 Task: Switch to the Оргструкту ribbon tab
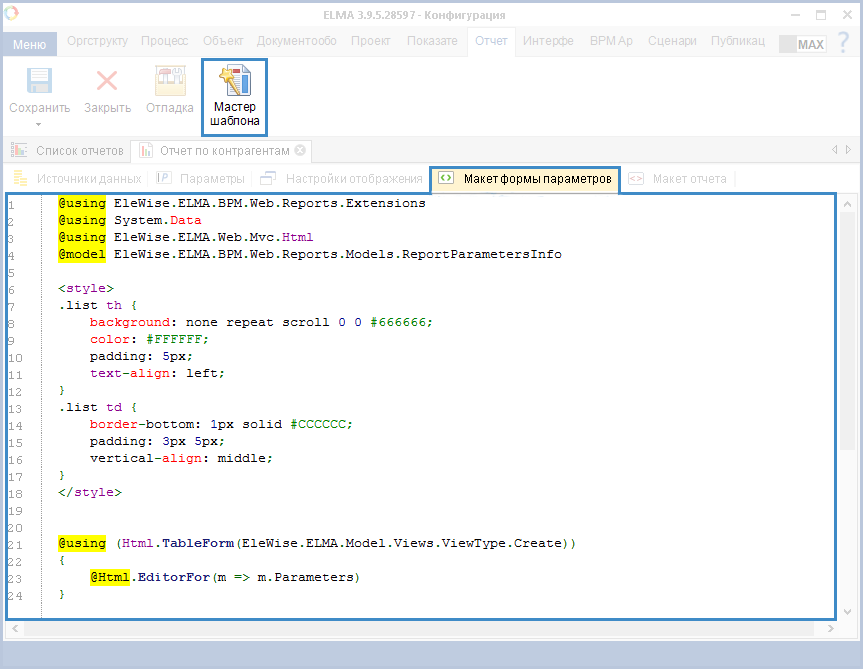click(x=97, y=41)
